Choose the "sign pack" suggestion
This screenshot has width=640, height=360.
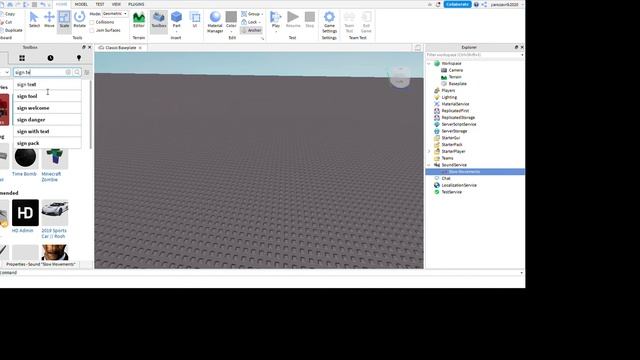(x=47, y=143)
